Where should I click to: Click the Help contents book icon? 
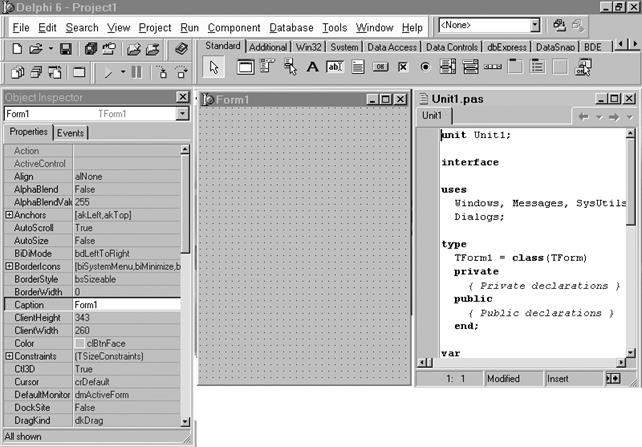[x=181, y=48]
